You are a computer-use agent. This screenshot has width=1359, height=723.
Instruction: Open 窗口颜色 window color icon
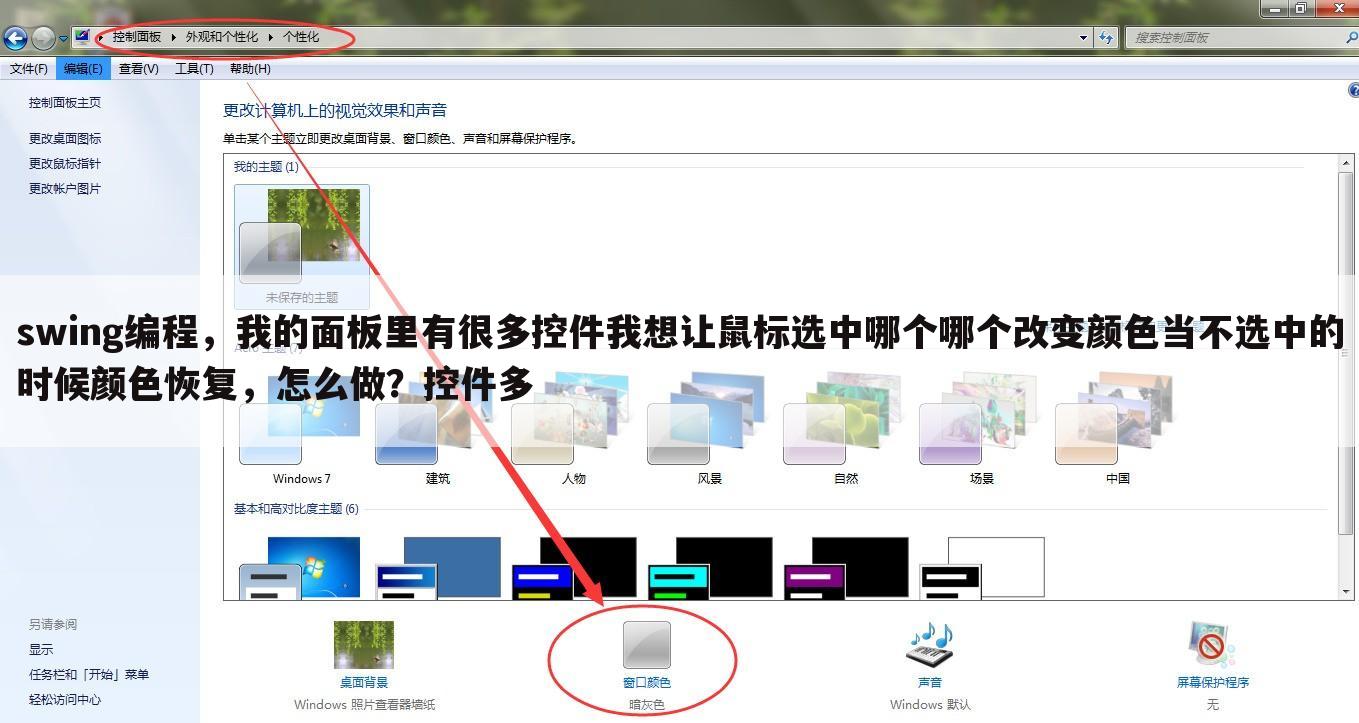(646, 645)
